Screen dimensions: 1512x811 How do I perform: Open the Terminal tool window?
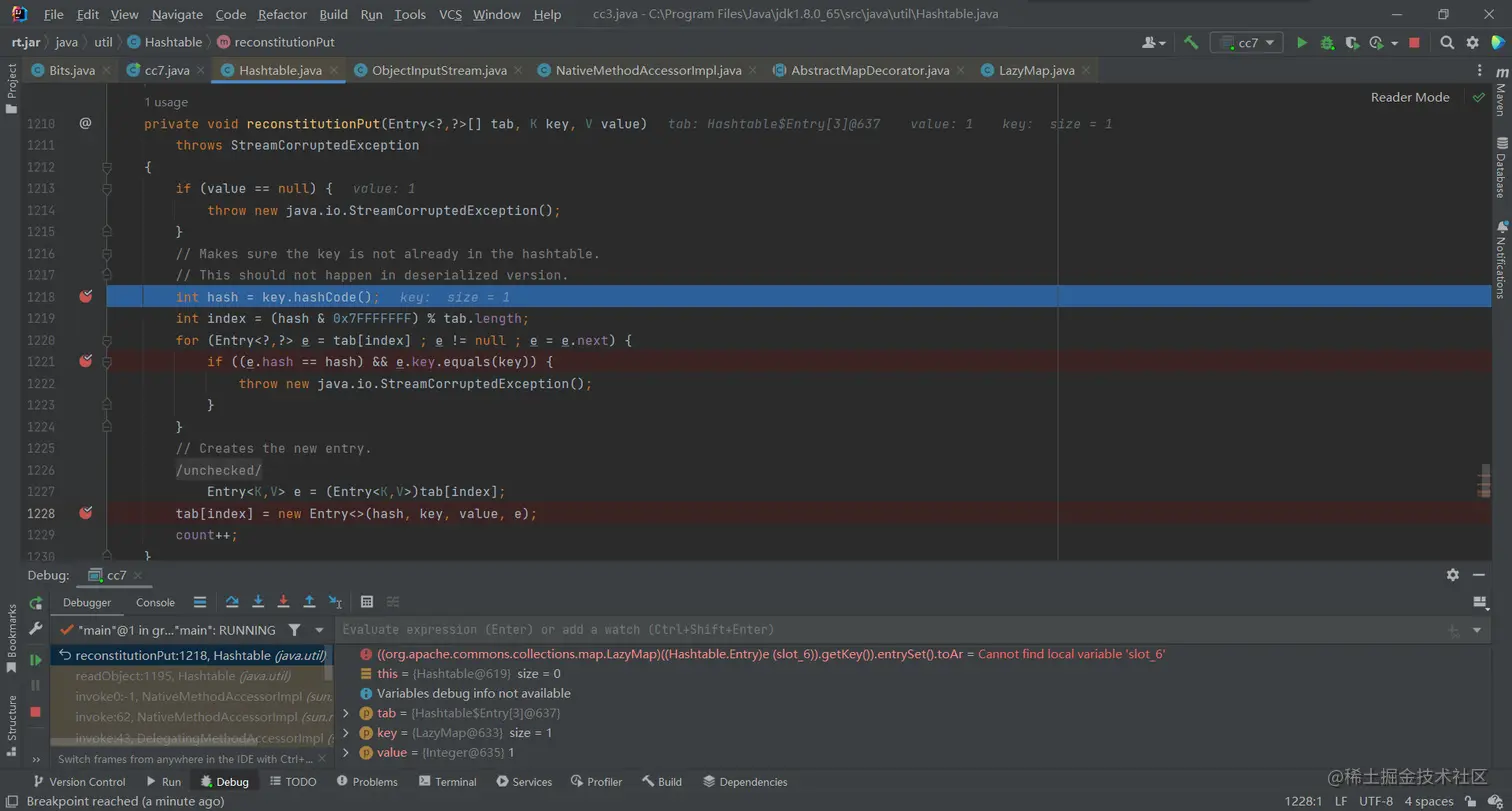[446, 782]
